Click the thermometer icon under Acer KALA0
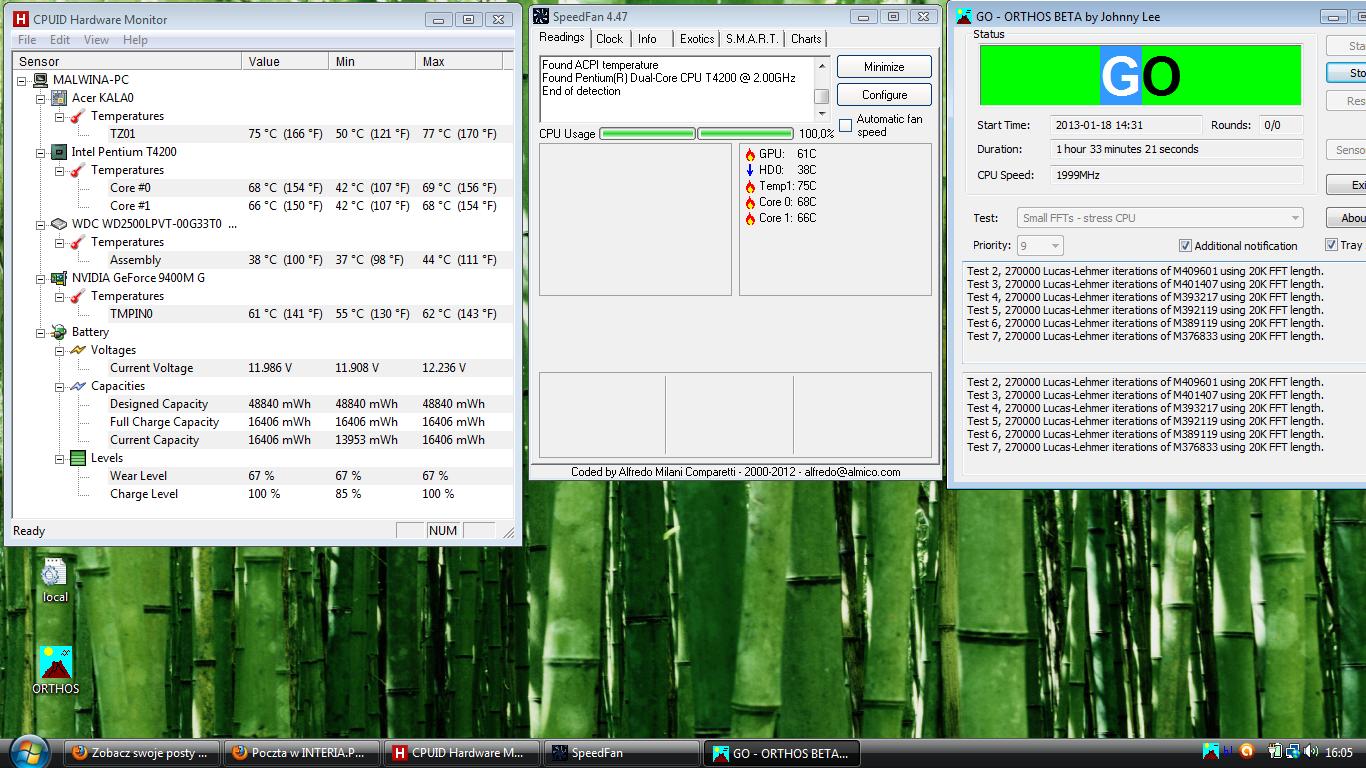The image size is (1366, 768). click(78, 116)
